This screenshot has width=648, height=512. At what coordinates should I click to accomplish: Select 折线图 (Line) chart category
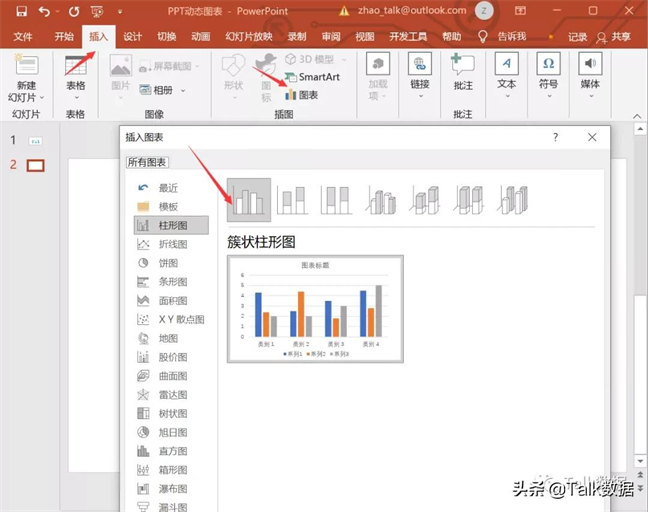171,244
